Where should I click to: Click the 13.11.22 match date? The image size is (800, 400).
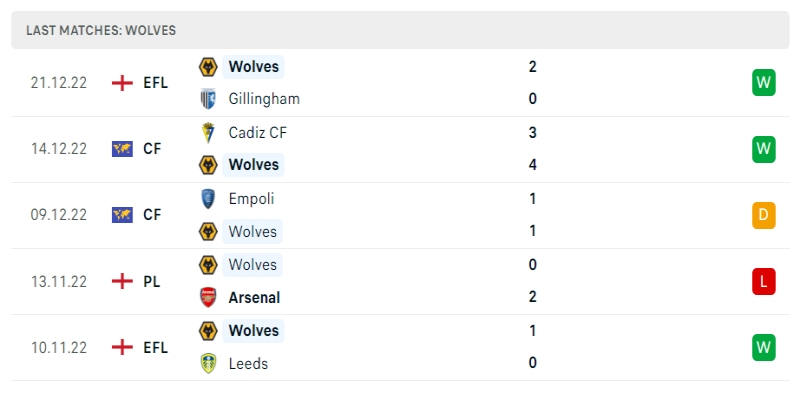58,281
